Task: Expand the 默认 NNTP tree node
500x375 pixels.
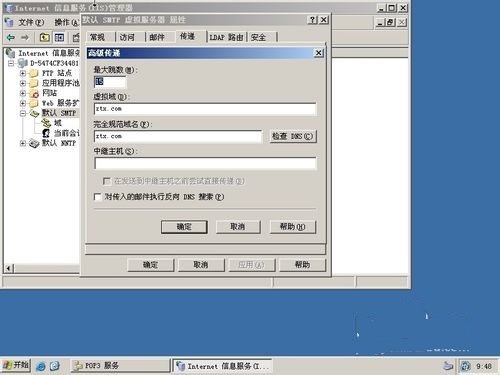Action: click(x=23, y=143)
